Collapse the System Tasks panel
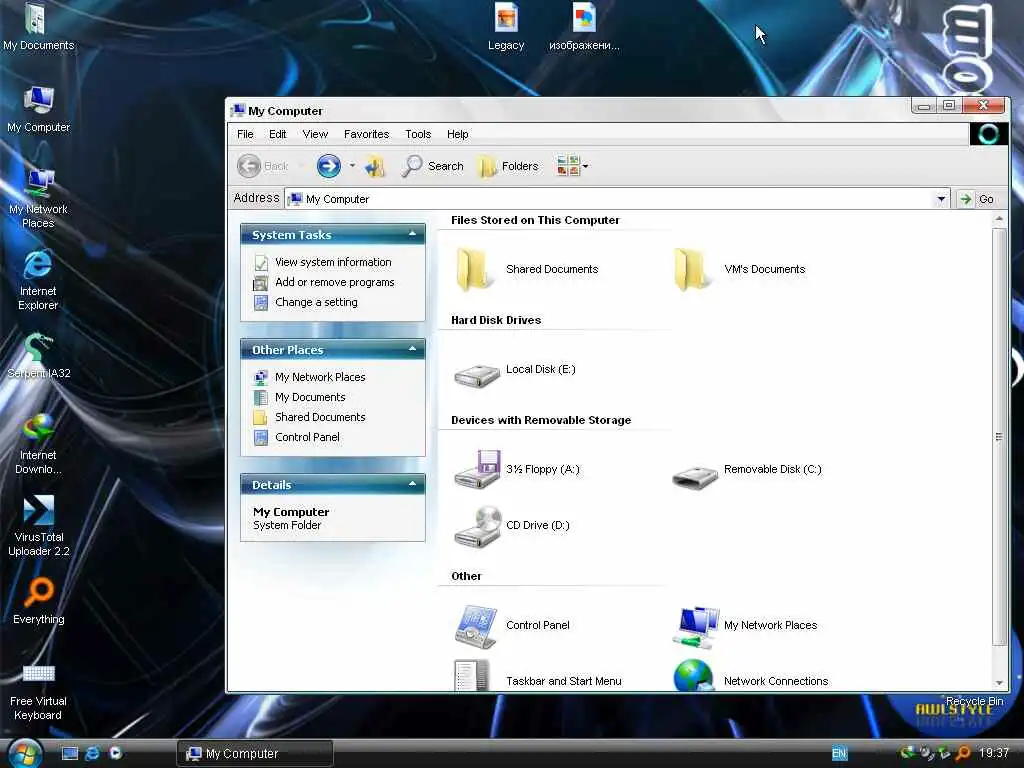1024x768 pixels. (412, 234)
